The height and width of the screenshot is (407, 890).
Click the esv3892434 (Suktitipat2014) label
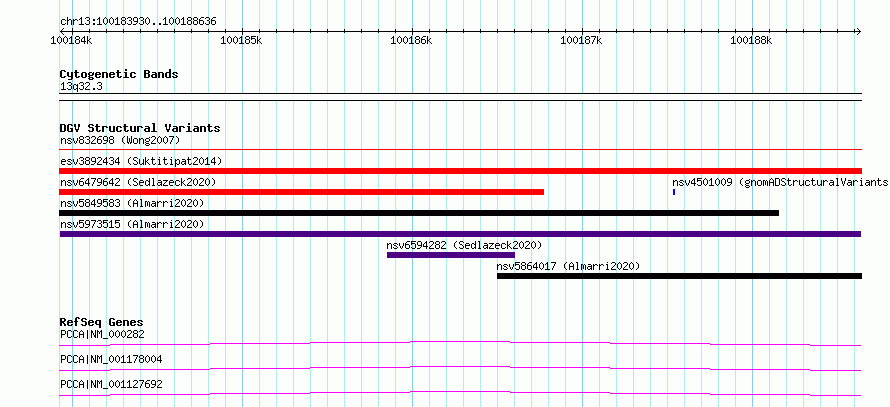pyautogui.click(x=141, y=161)
